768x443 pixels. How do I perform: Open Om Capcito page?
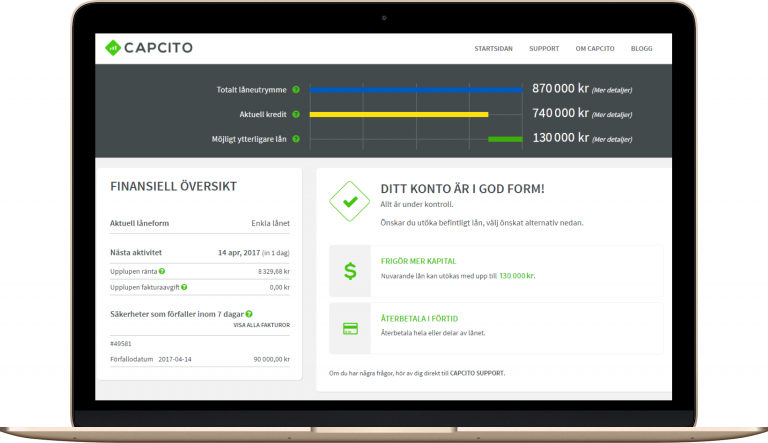[x=595, y=49]
